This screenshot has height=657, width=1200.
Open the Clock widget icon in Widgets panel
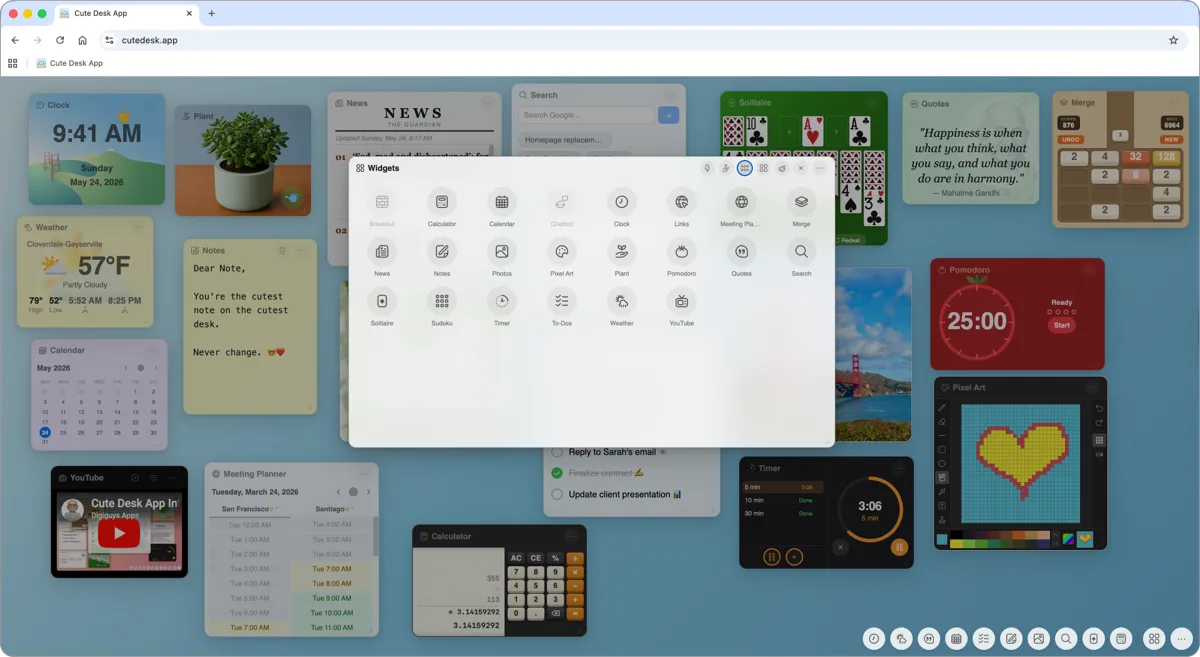click(621, 201)
